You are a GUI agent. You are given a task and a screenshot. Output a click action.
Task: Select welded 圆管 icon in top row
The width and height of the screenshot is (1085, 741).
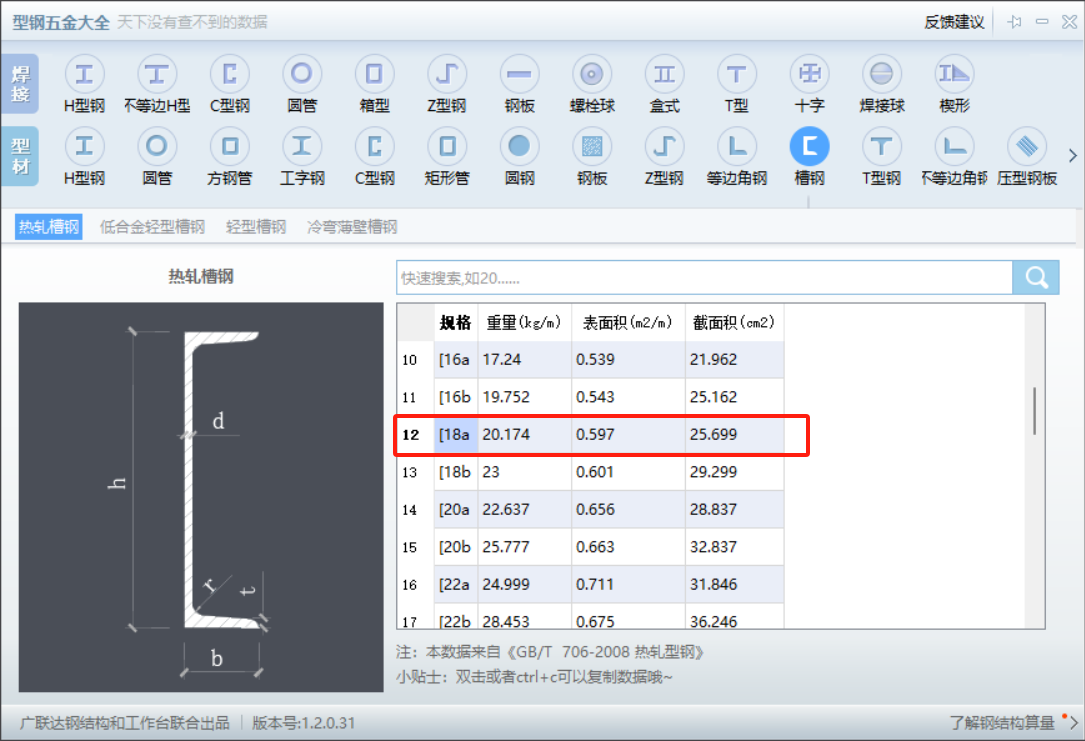click(x=302, y=74)
